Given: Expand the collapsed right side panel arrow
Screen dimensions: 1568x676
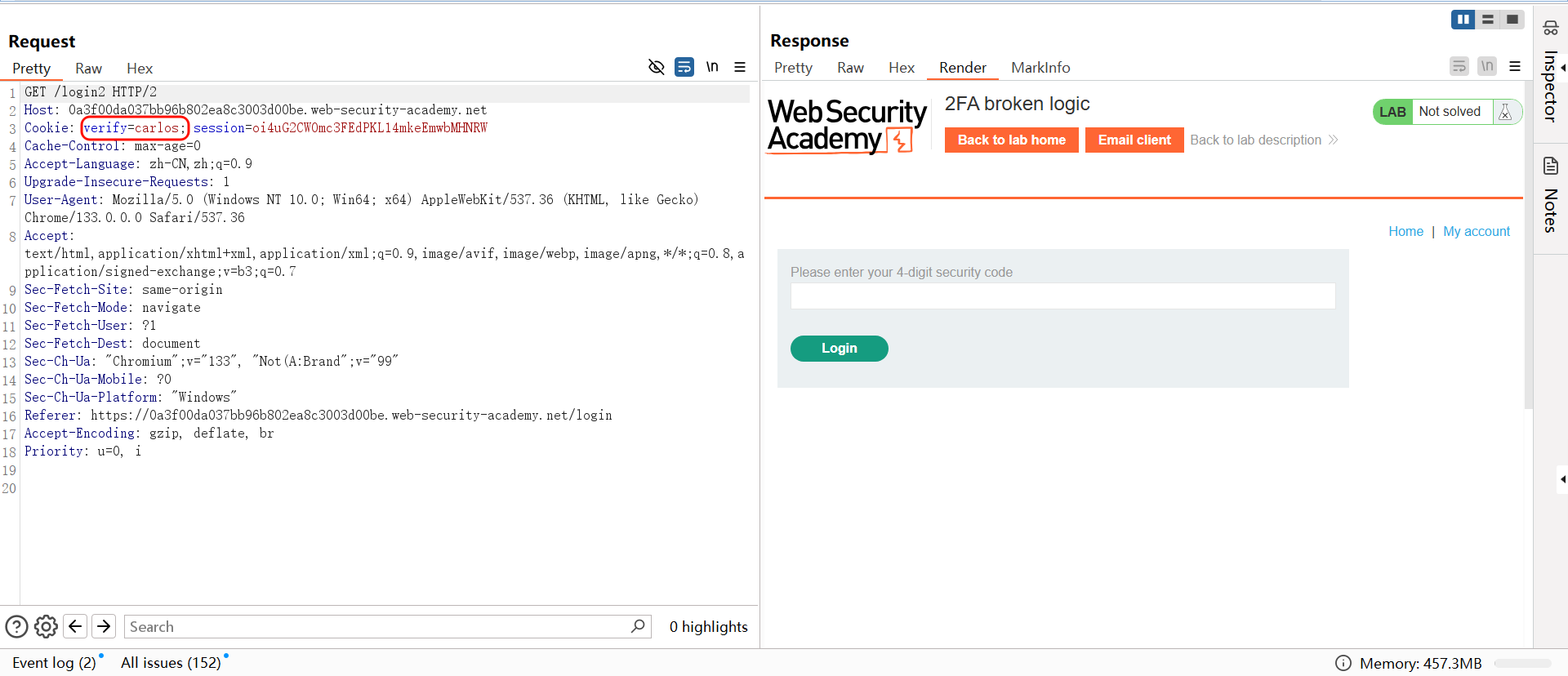Looking at the screenshot, I should click(x=1562, y=479).
